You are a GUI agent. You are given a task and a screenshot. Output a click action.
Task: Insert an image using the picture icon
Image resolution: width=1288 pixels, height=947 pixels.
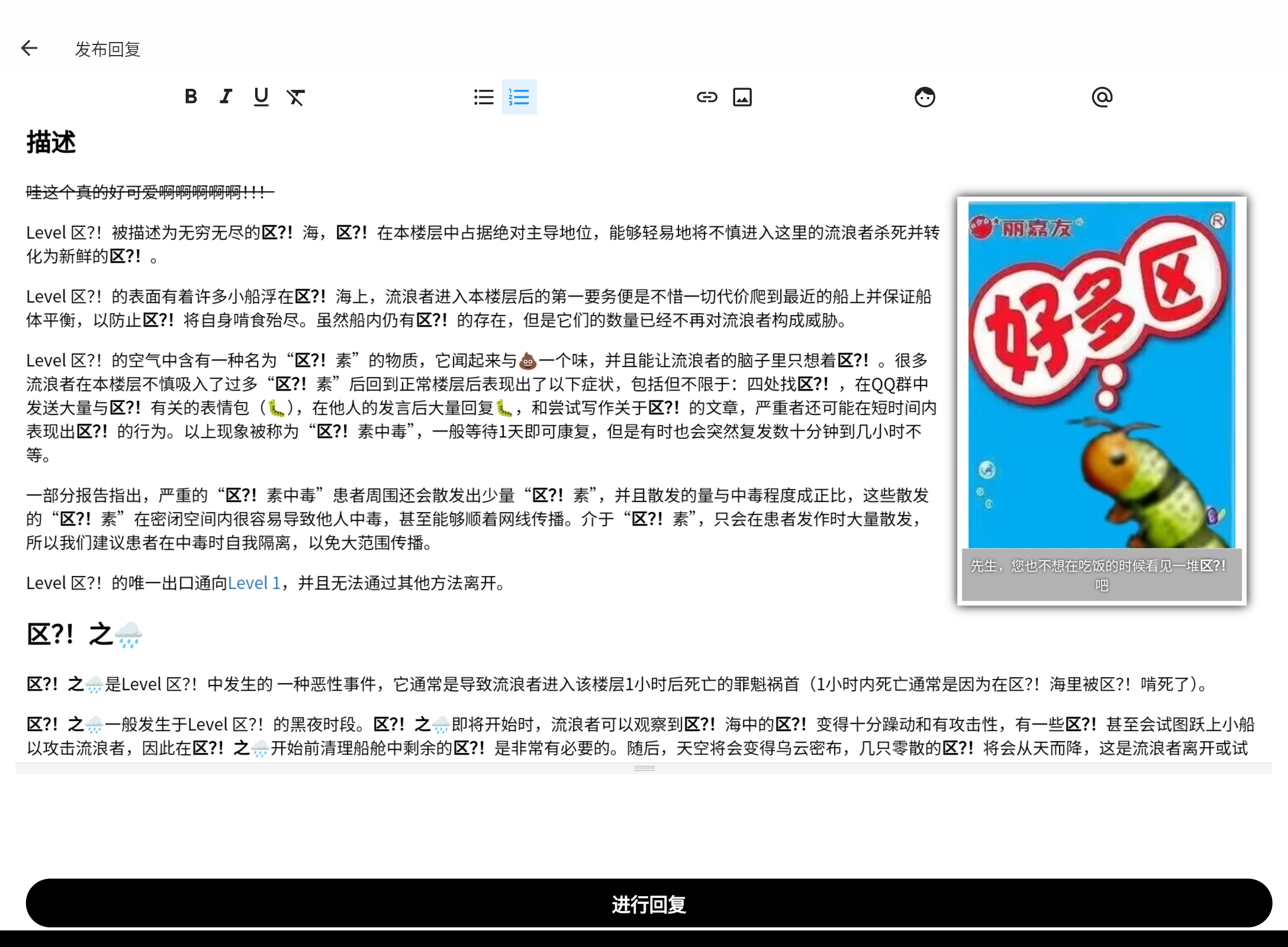[743, 96]
